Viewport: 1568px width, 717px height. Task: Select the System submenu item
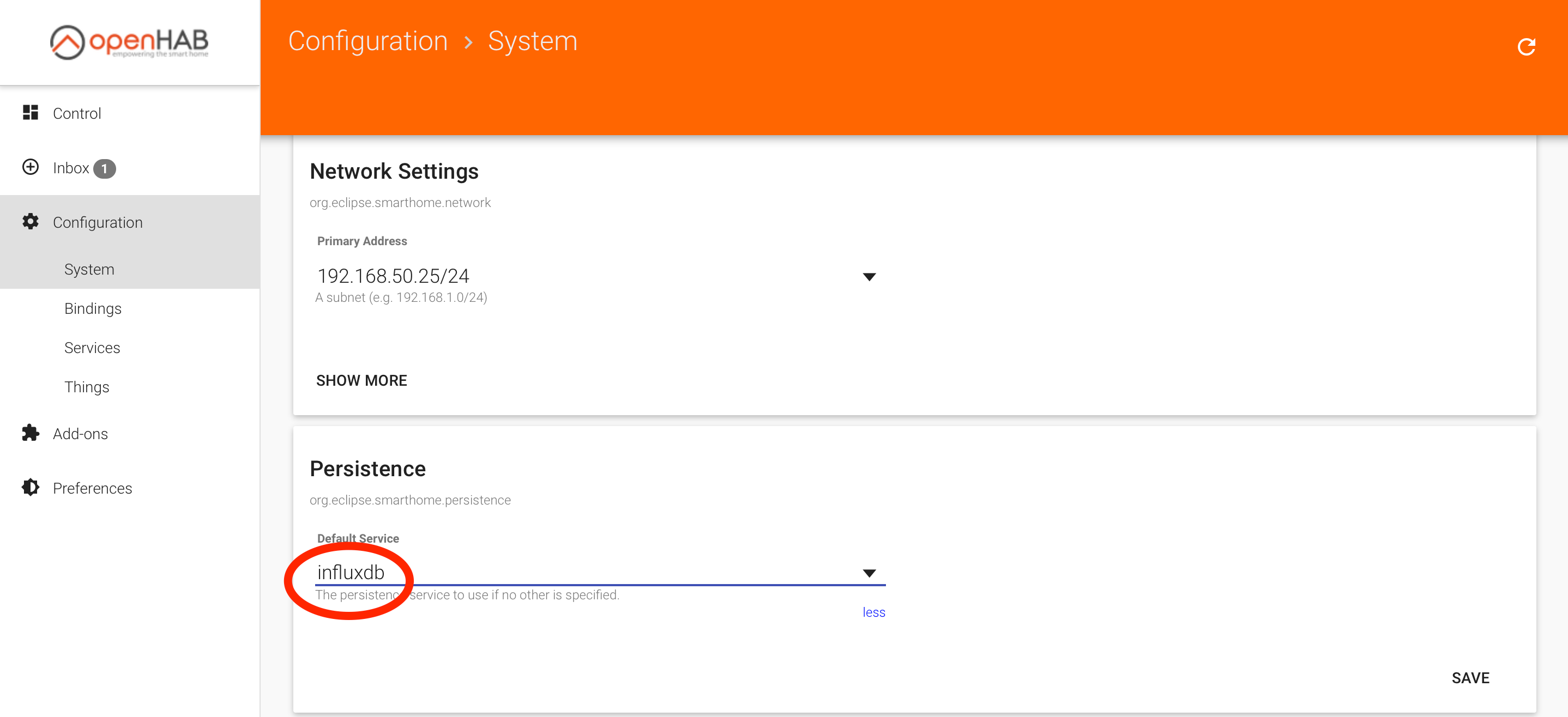(89, 269)
